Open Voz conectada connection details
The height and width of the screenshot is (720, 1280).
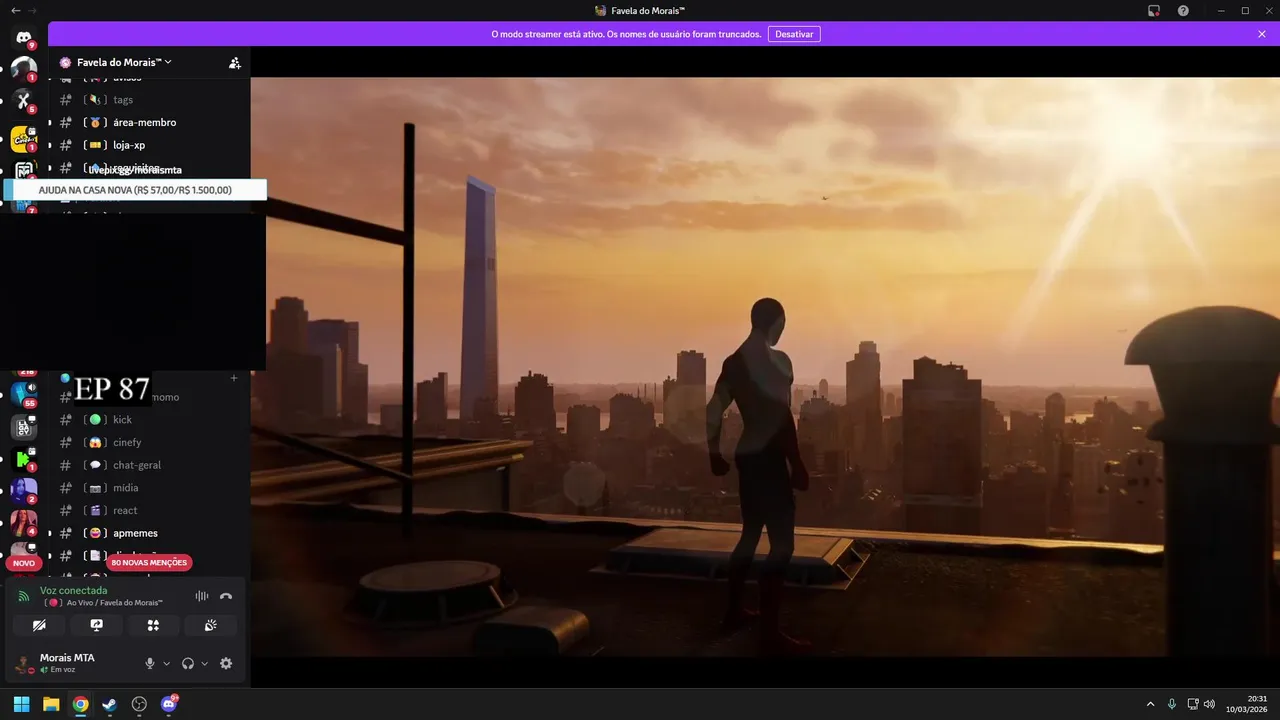pos(74,591)
